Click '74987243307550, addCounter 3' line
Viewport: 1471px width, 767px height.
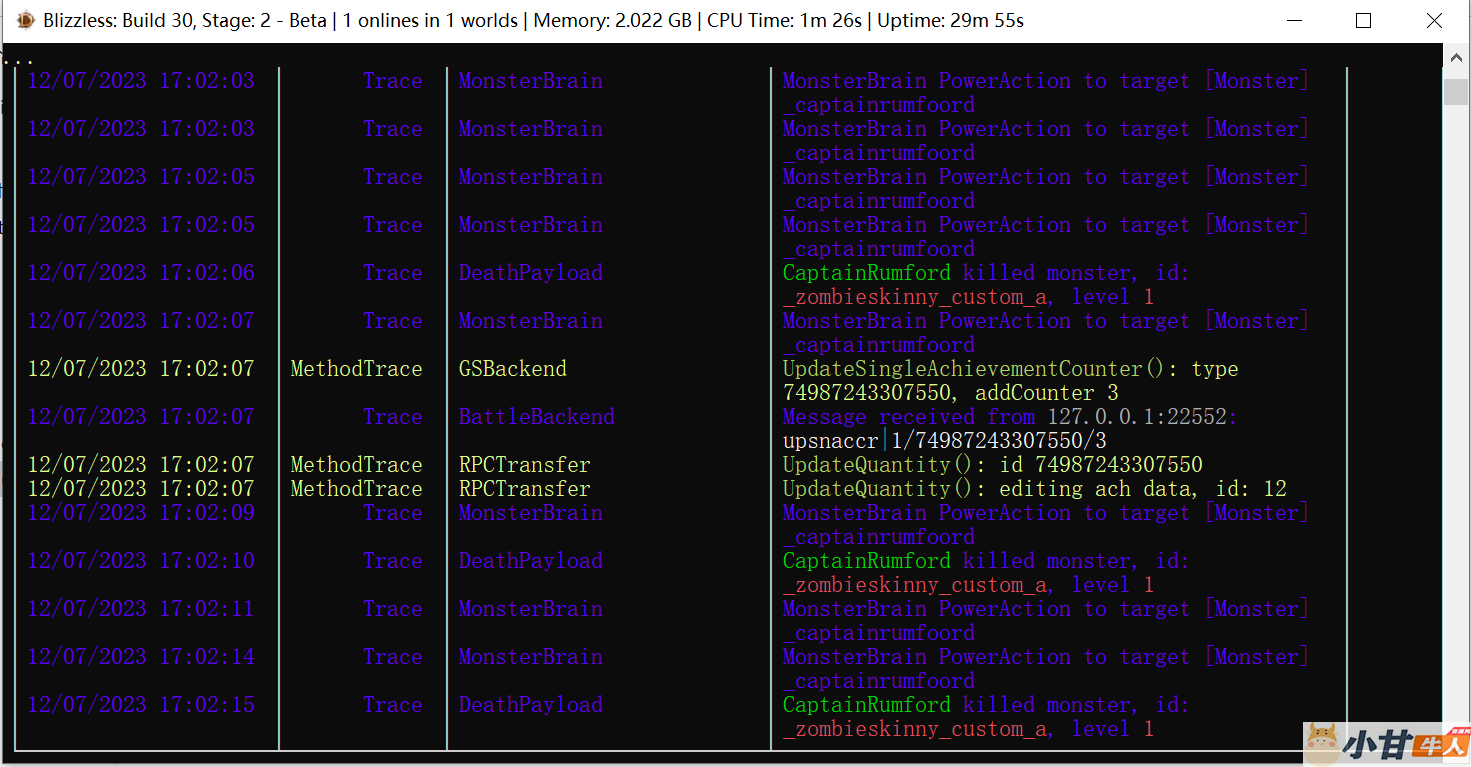950,392
